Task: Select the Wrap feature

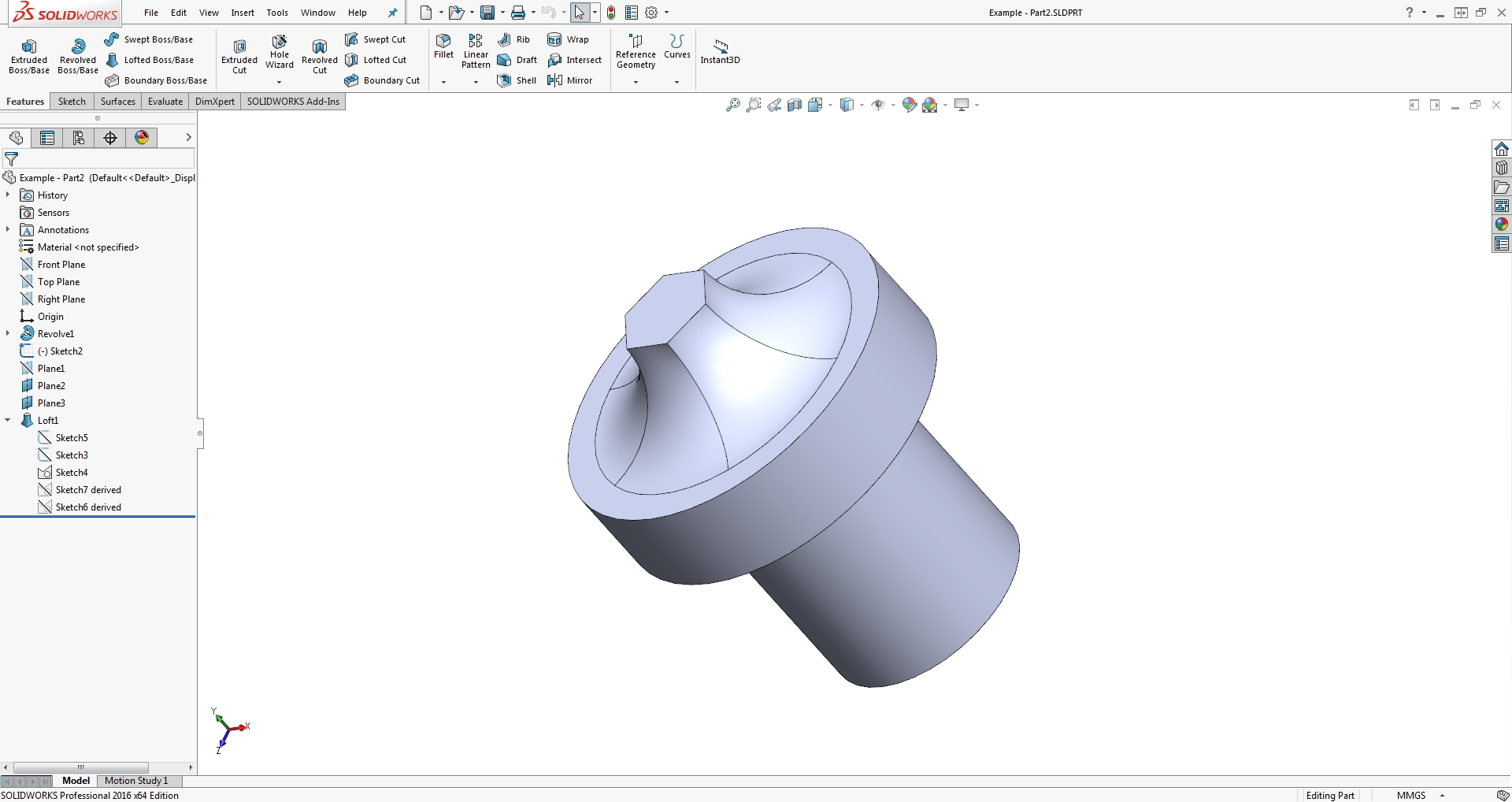Action: point(568,39)
